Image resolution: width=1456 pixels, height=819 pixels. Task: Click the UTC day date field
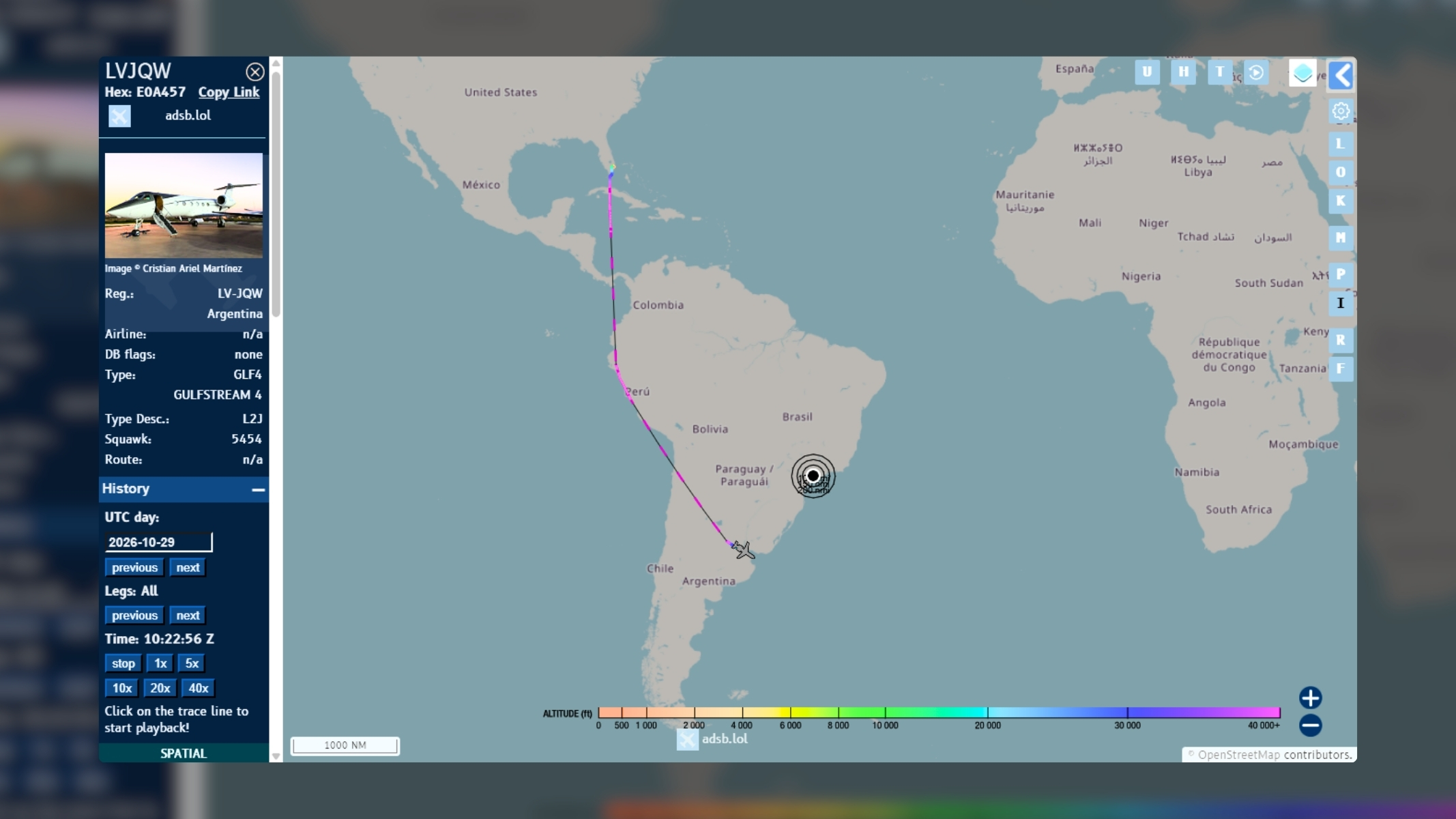pos(158,542)
